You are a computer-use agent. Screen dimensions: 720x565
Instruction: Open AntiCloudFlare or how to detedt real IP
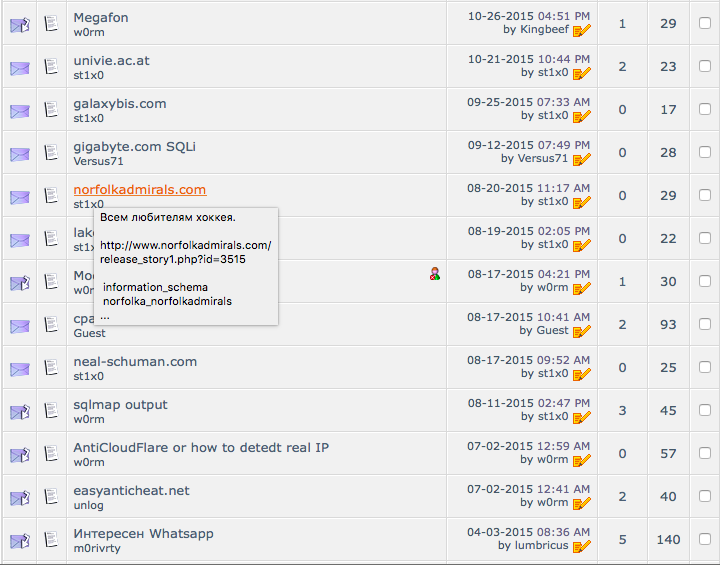(x=201, y=447)
